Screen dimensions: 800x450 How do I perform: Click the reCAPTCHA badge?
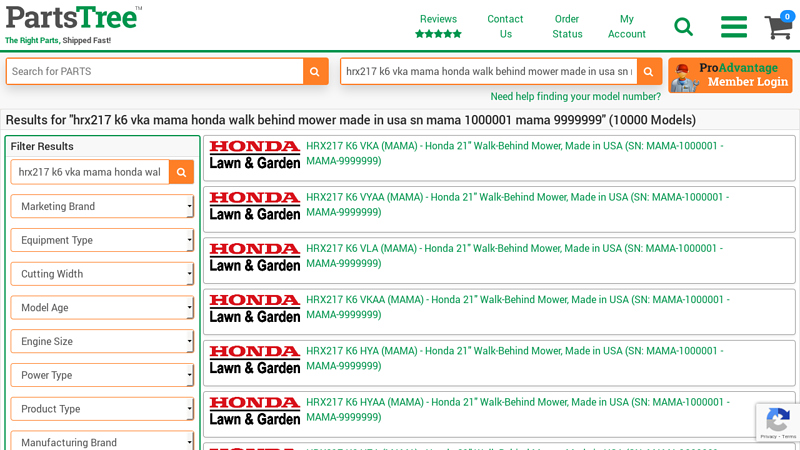coord(778,422)
